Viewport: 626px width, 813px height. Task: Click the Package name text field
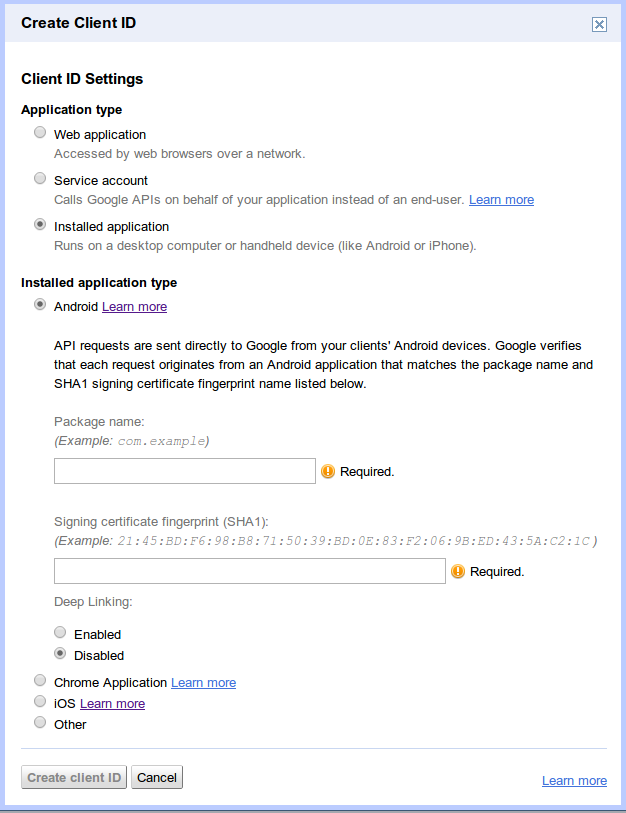185,471
